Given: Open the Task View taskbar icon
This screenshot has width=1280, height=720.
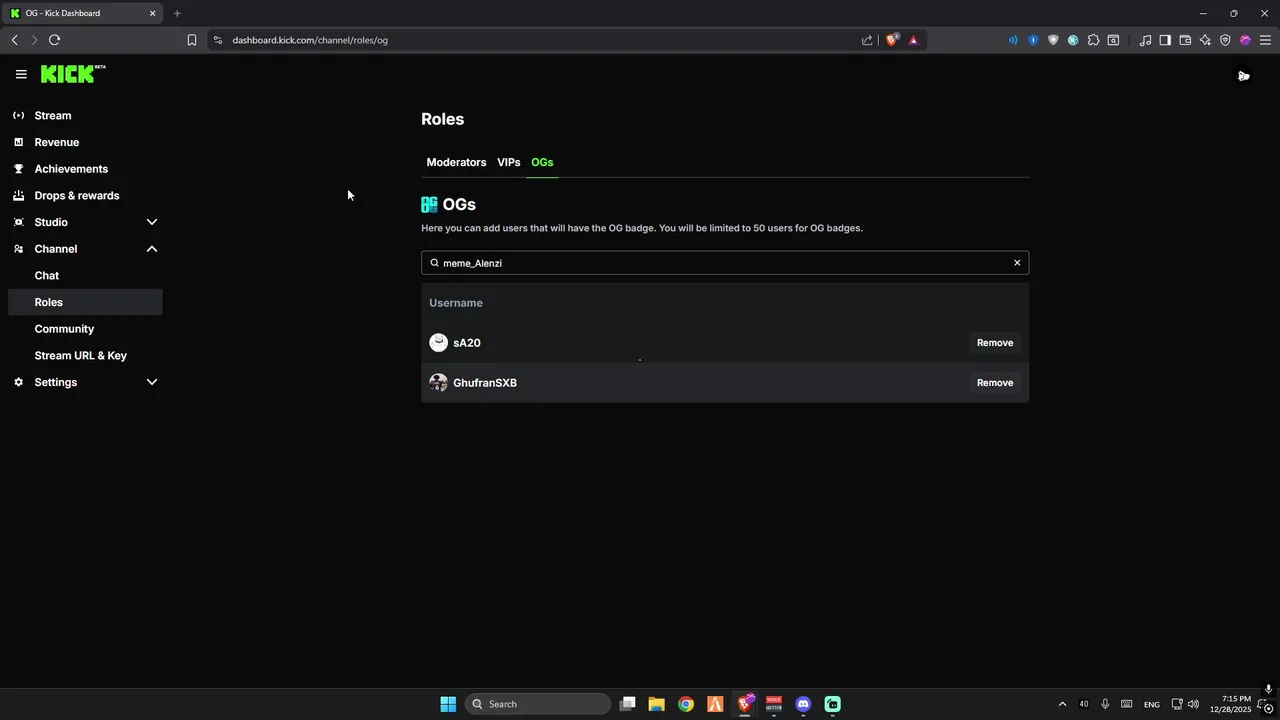Looking at the screenshot, I should 627,704.
